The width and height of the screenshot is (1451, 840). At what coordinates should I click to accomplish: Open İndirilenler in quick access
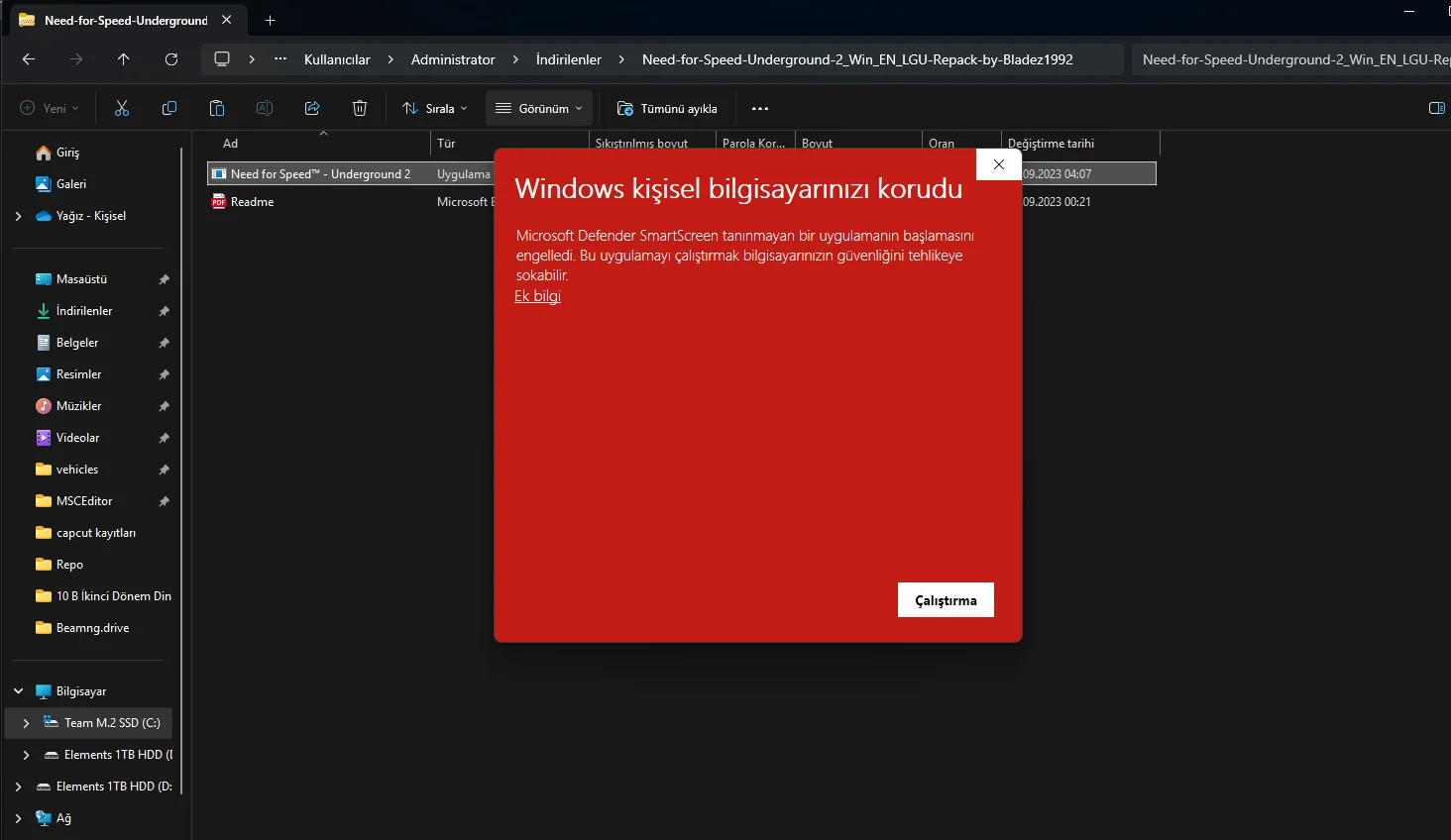[84, 311]
